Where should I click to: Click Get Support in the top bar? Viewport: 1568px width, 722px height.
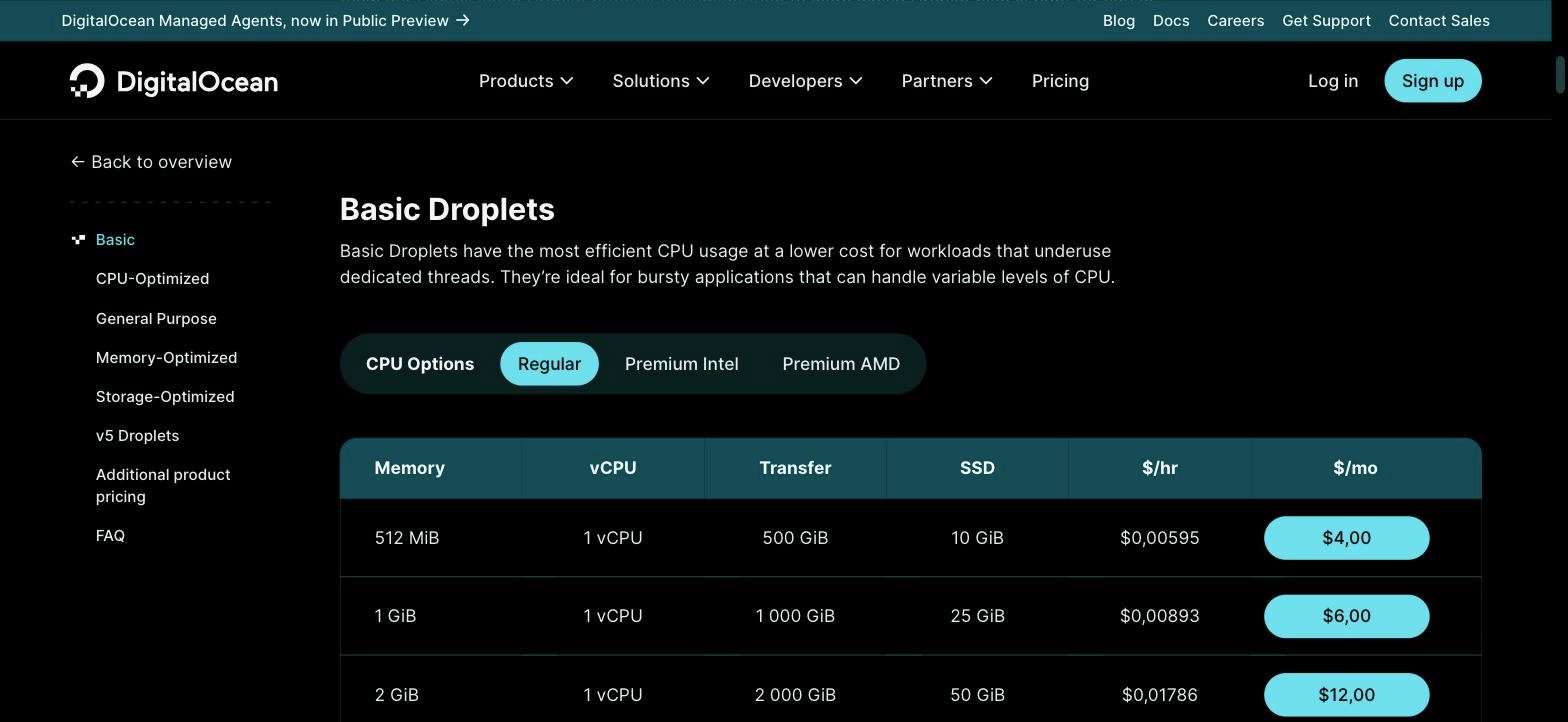pos(1326,20)
